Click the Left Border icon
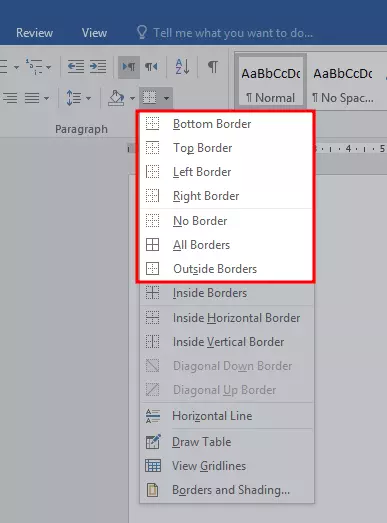This screenshot has width=387, height=523. pyautogui.click(x=152, y=171)
